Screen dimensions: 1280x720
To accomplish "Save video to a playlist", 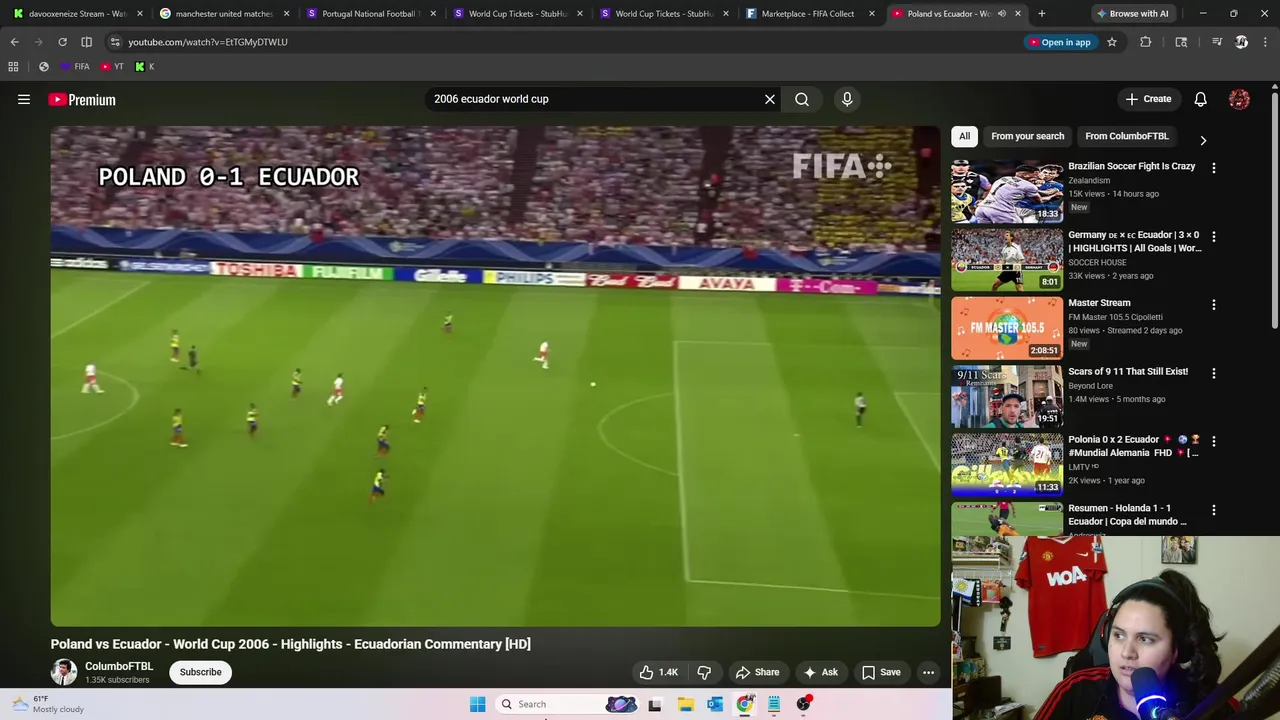I will click(x=881, y=672).
